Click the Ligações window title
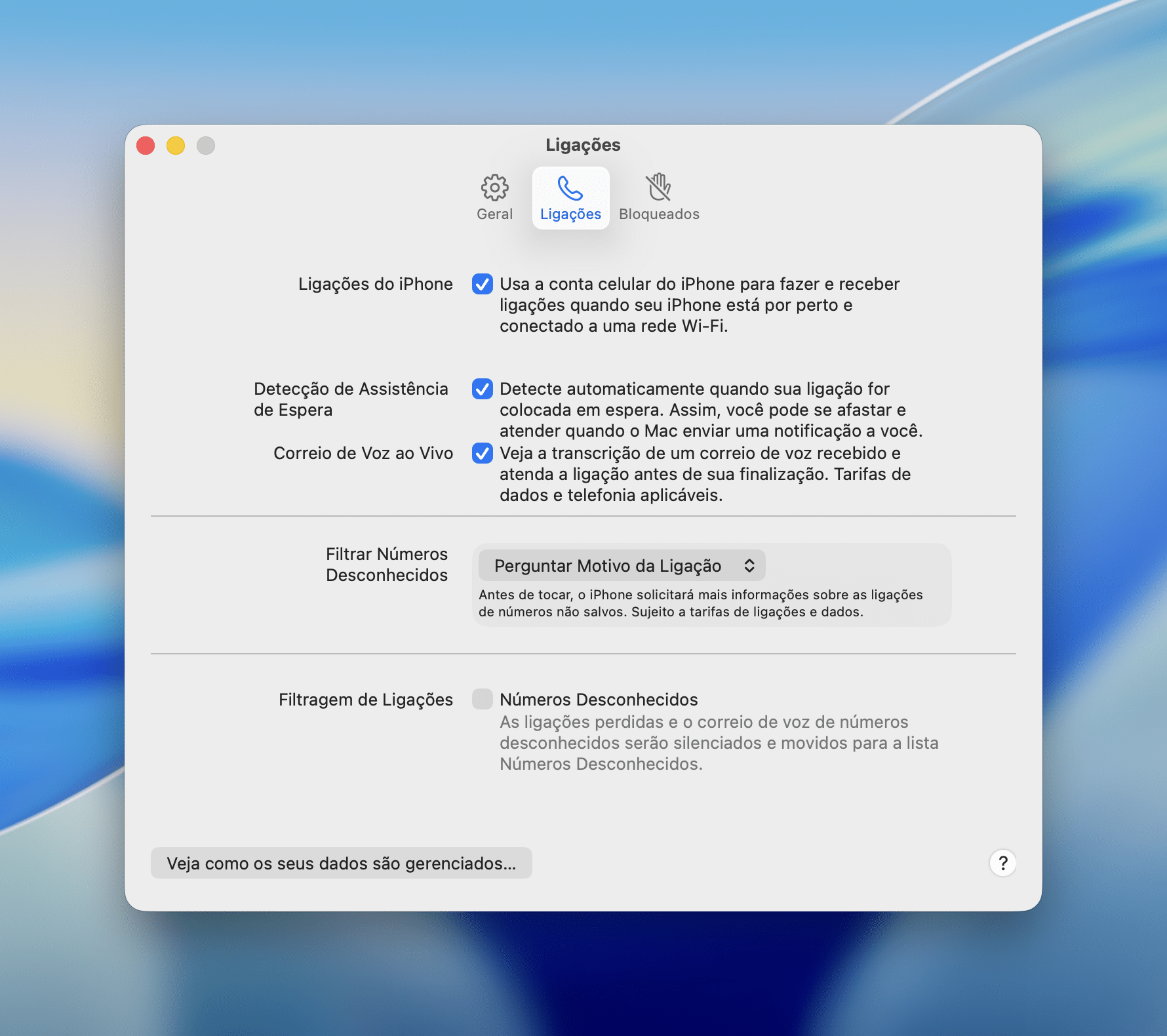The width and height of the screenshot is (1167, 1036). point(583,145)
